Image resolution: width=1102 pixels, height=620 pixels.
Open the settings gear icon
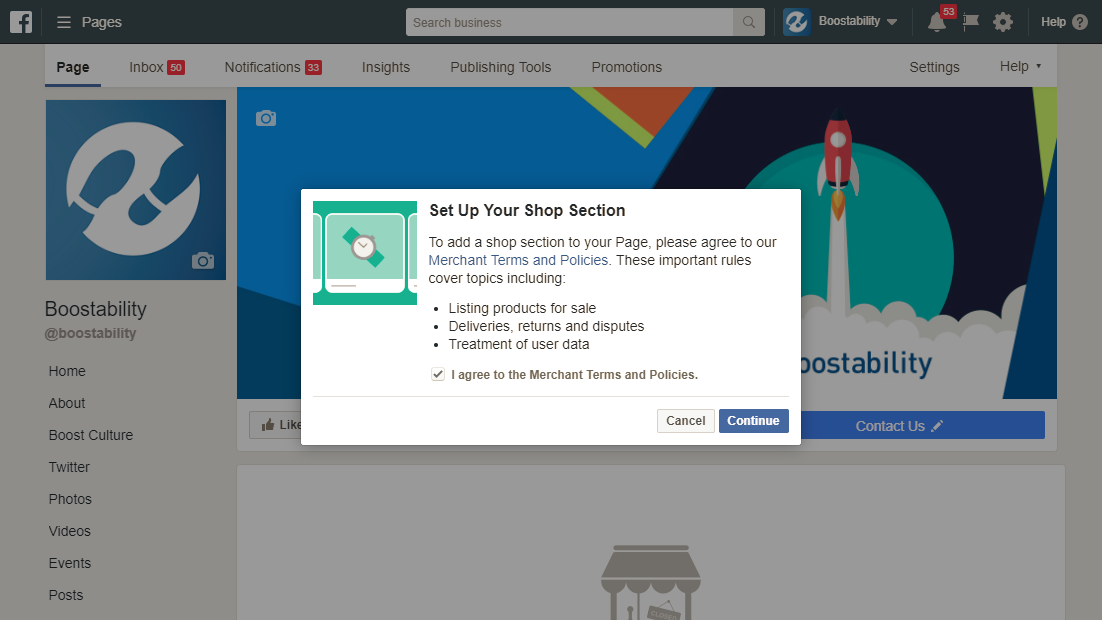click(1003, 22)
